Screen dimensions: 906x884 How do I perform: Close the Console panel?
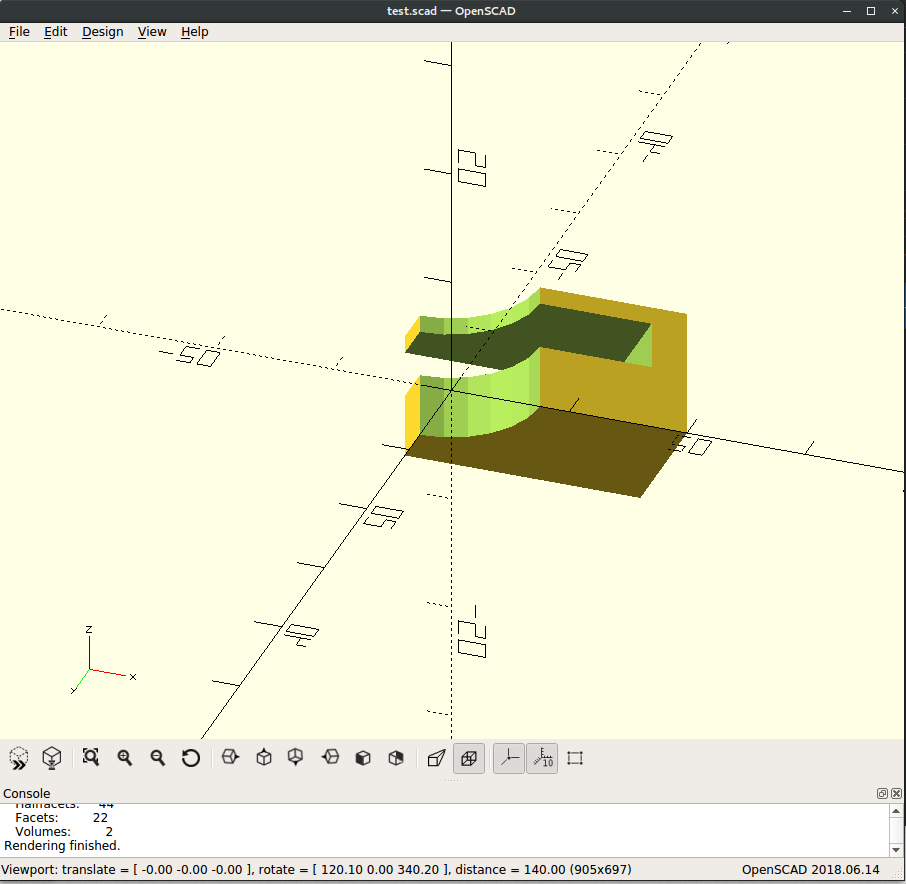pos(895,793)
